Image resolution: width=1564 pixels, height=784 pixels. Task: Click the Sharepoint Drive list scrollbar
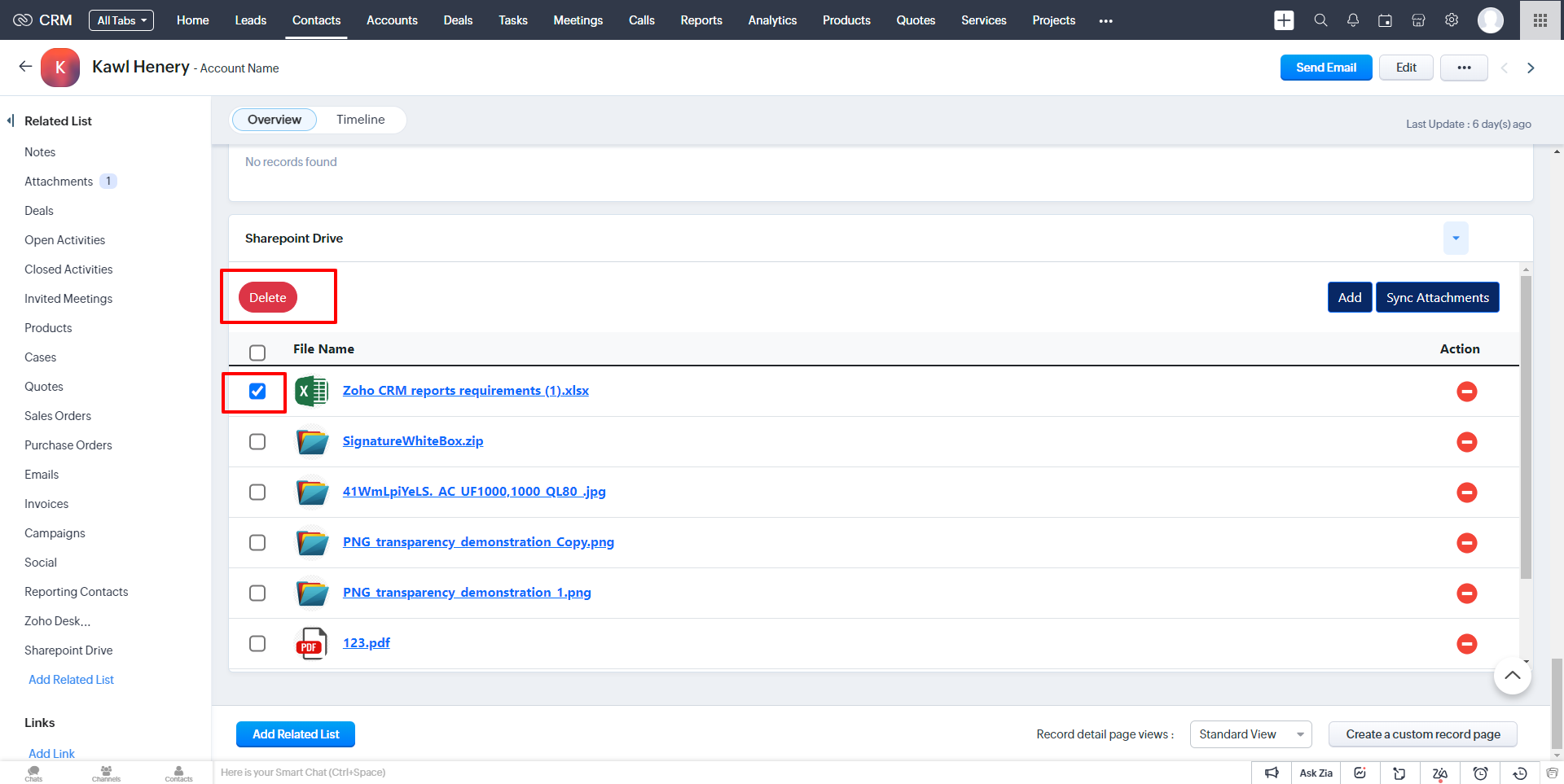(x=1526, y=427)
